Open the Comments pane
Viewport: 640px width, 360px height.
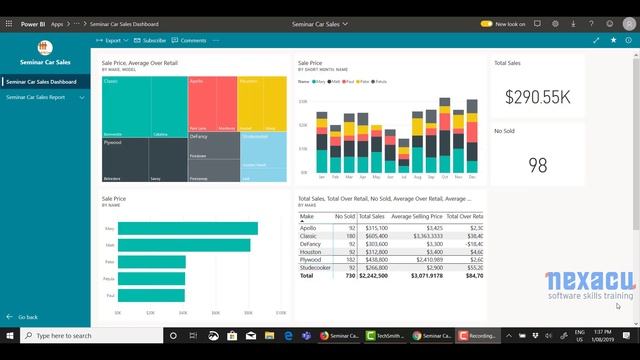(189, 40)
